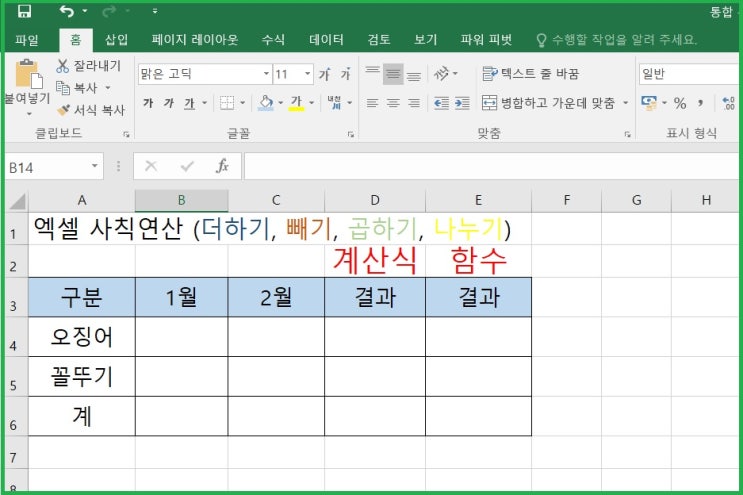Image resolution: width=743 pixels, height=495 pixels.
Task: Open the 글꼴 dialog launcher
Action: 351,135
